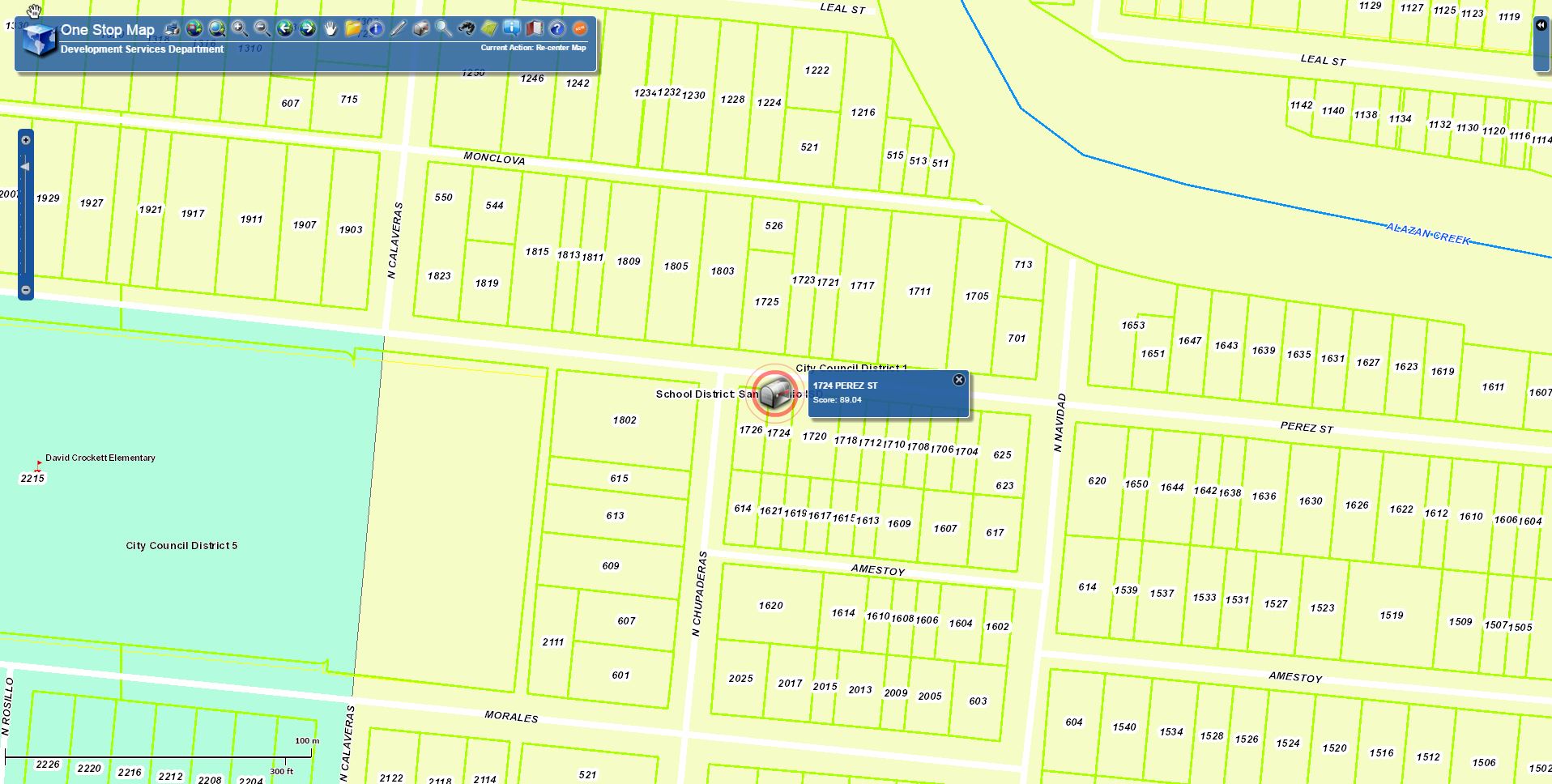Image resolution: width=1552 pixels, height=784 pixels.
Task: Close the 1724 PEREZ ST popup
Action: [959, 380]
